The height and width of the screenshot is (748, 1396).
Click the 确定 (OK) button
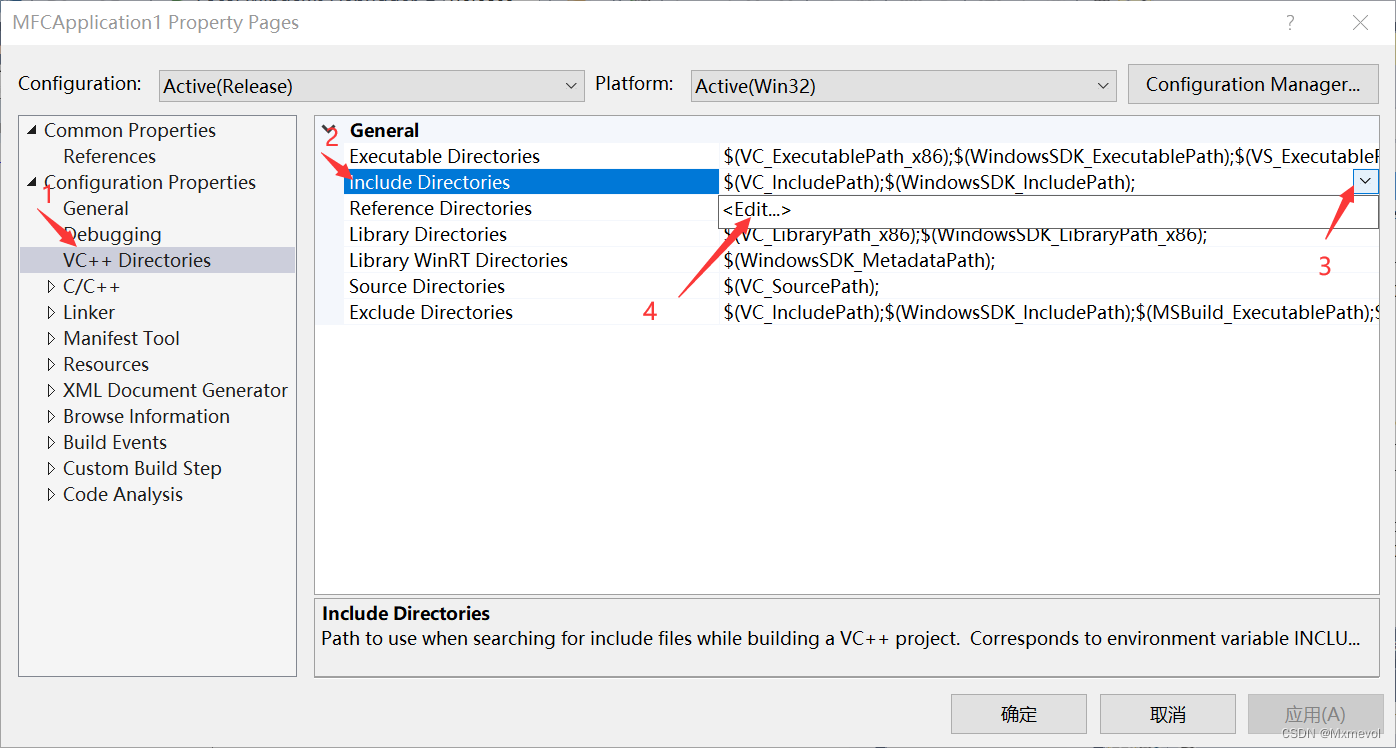point(1019,715)
